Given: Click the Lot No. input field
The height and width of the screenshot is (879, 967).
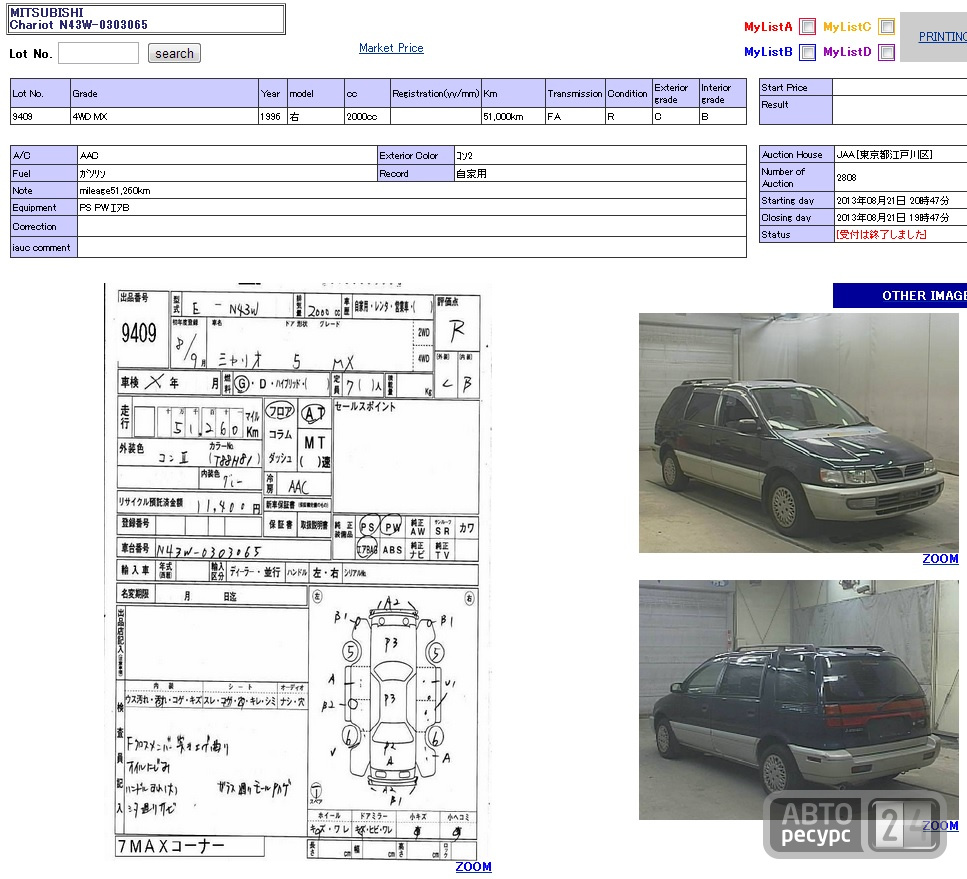Looking at the screenshot, I should click(99, 53).
